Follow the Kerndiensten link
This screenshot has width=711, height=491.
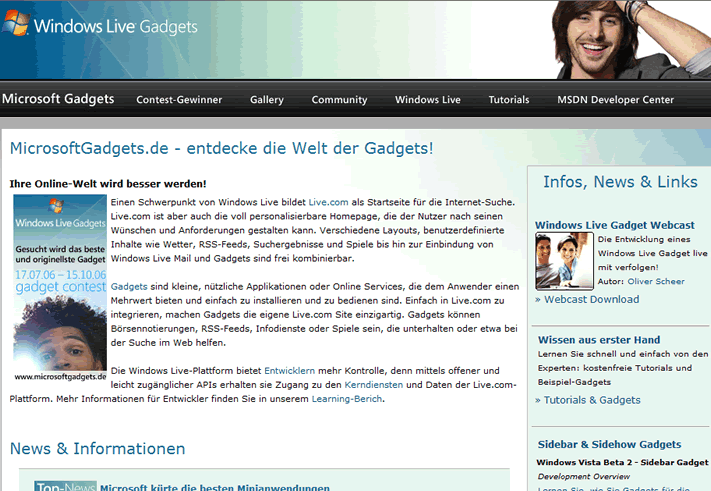point(374,385)
